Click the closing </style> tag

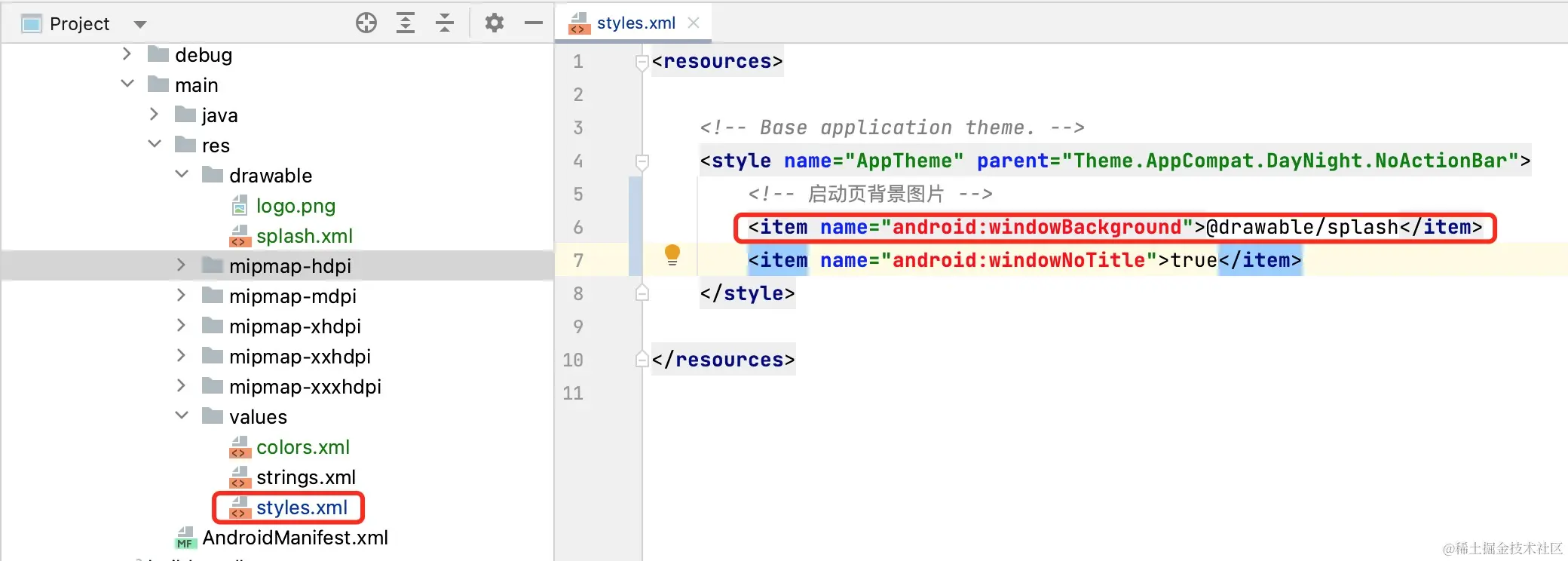(747, 293)
